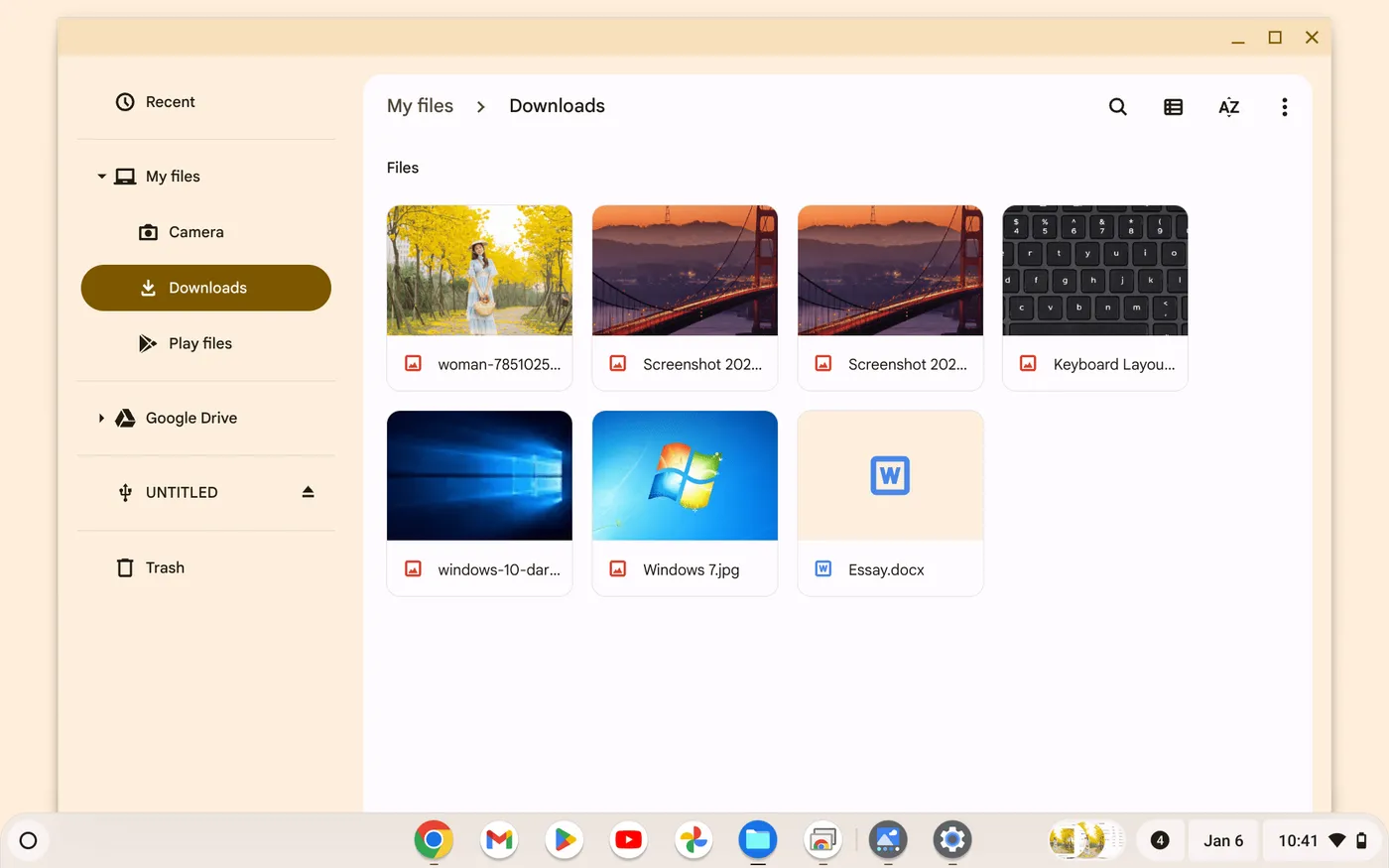1389x868 pixels.
Task: Open the calendar via Jan 6
Action: [1223, 840]
